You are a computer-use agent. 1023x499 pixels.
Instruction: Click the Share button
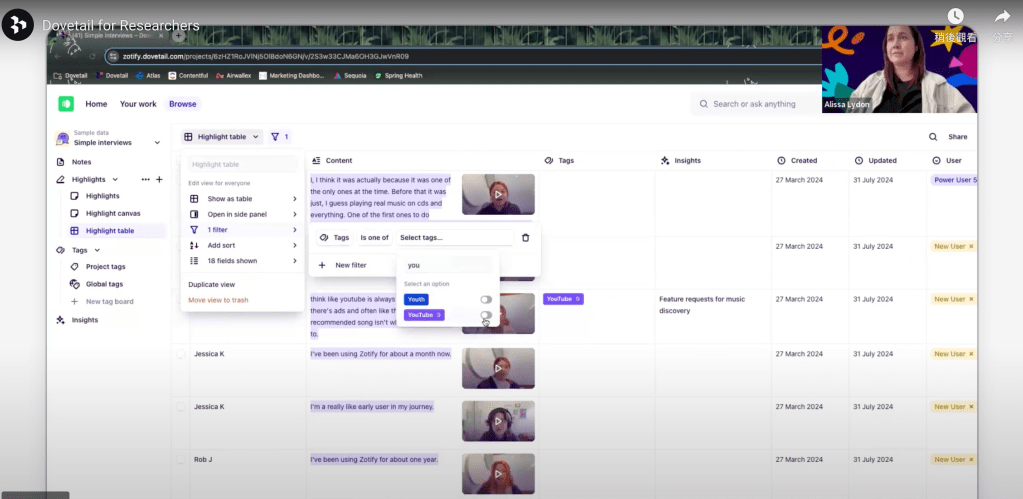point(958,137)
